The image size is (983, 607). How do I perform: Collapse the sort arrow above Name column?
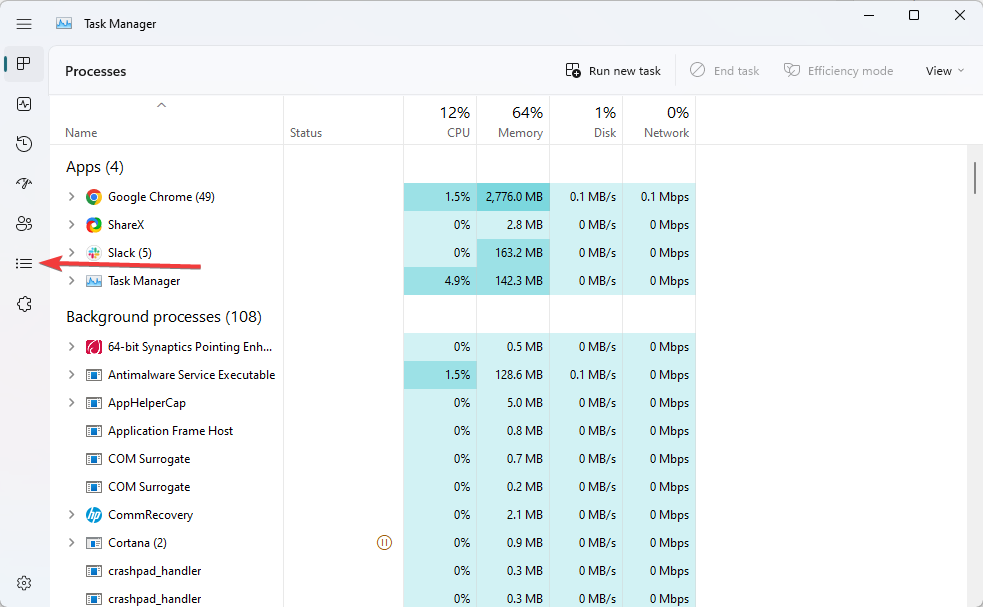tap(161, 105)
